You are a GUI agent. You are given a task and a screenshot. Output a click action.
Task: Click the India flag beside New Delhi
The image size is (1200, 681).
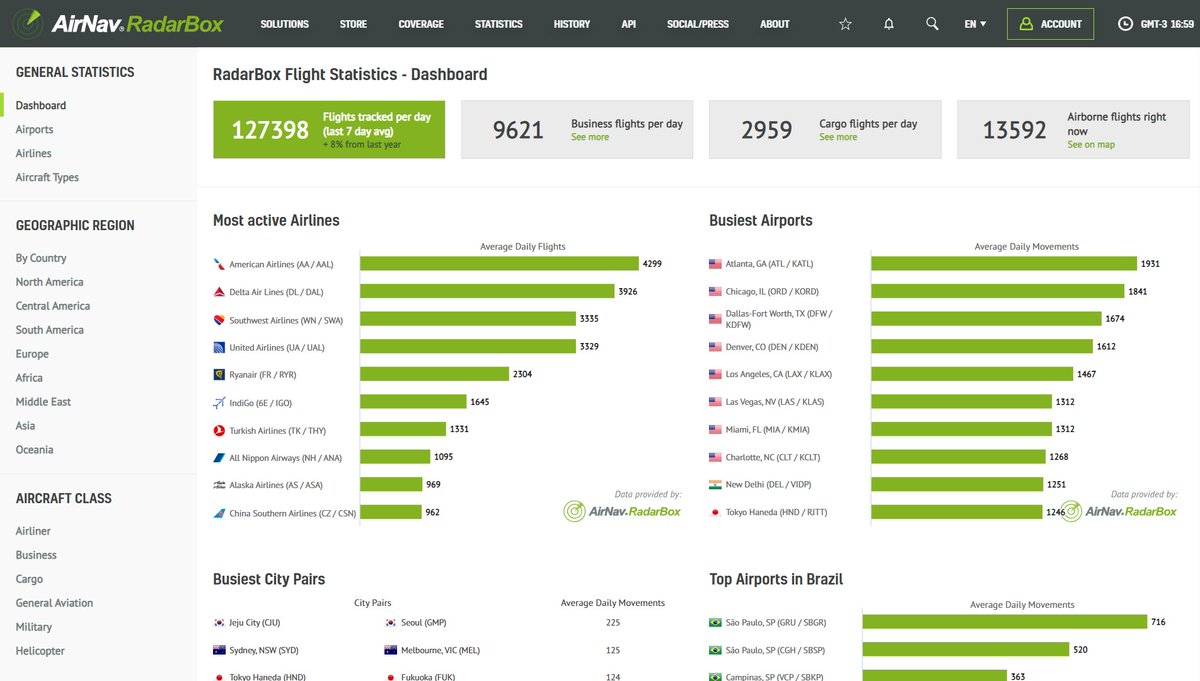(715, 484)
